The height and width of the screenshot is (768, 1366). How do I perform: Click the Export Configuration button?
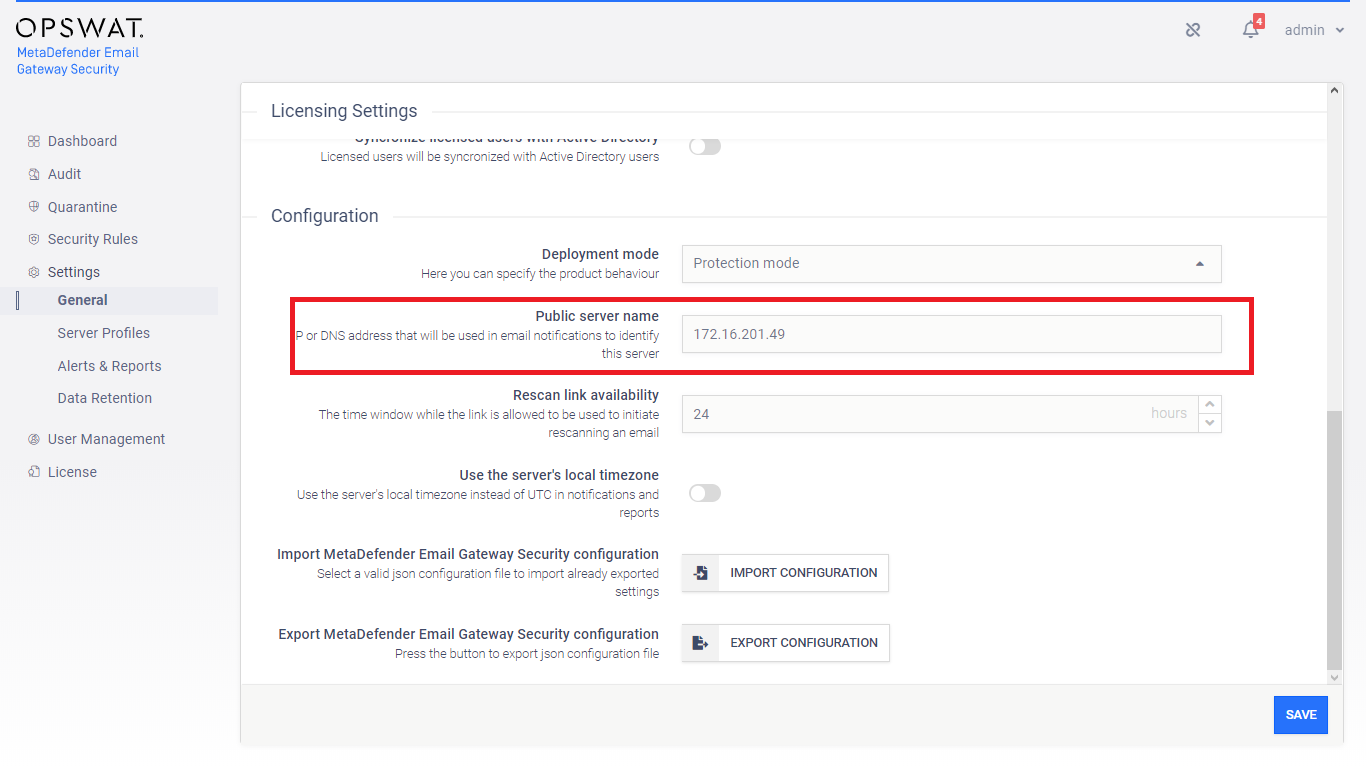(785, 643)
